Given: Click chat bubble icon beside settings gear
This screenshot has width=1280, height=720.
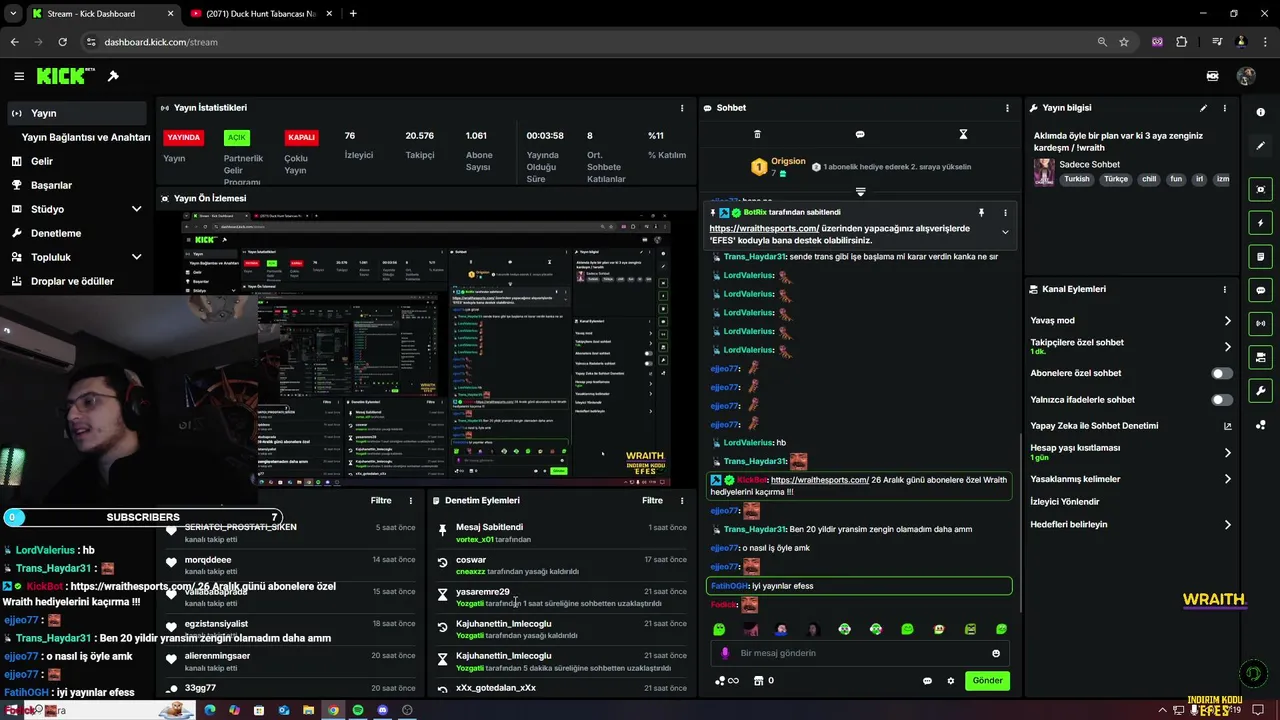Looking at the screenshot, I should (x=927, y=681).
